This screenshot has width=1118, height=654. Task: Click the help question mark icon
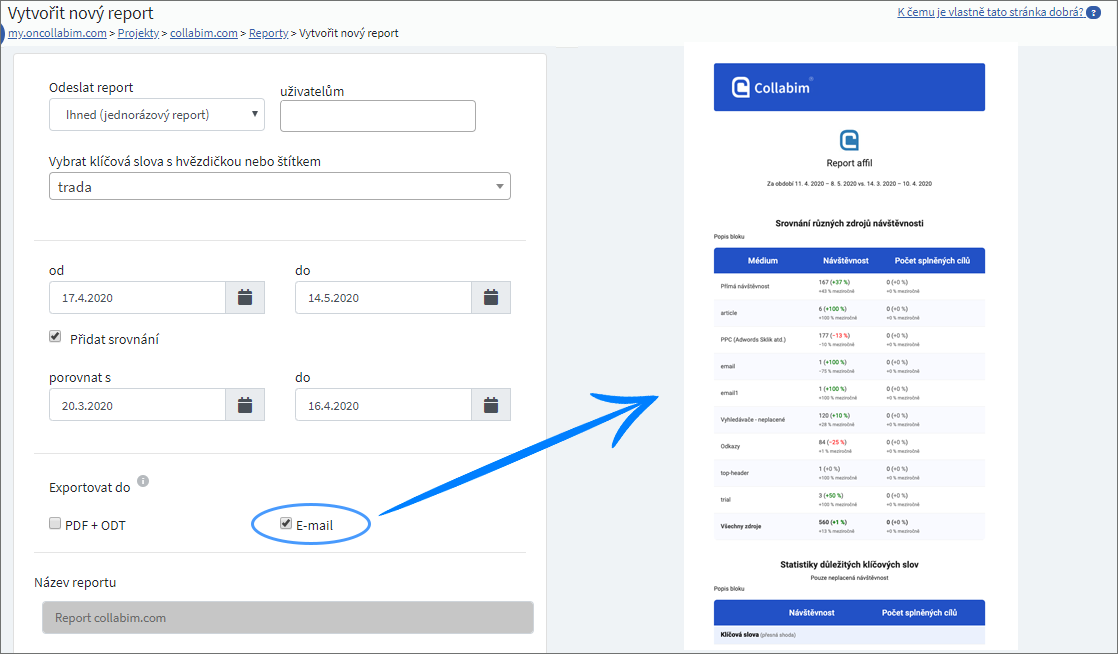pos(1093,13)
